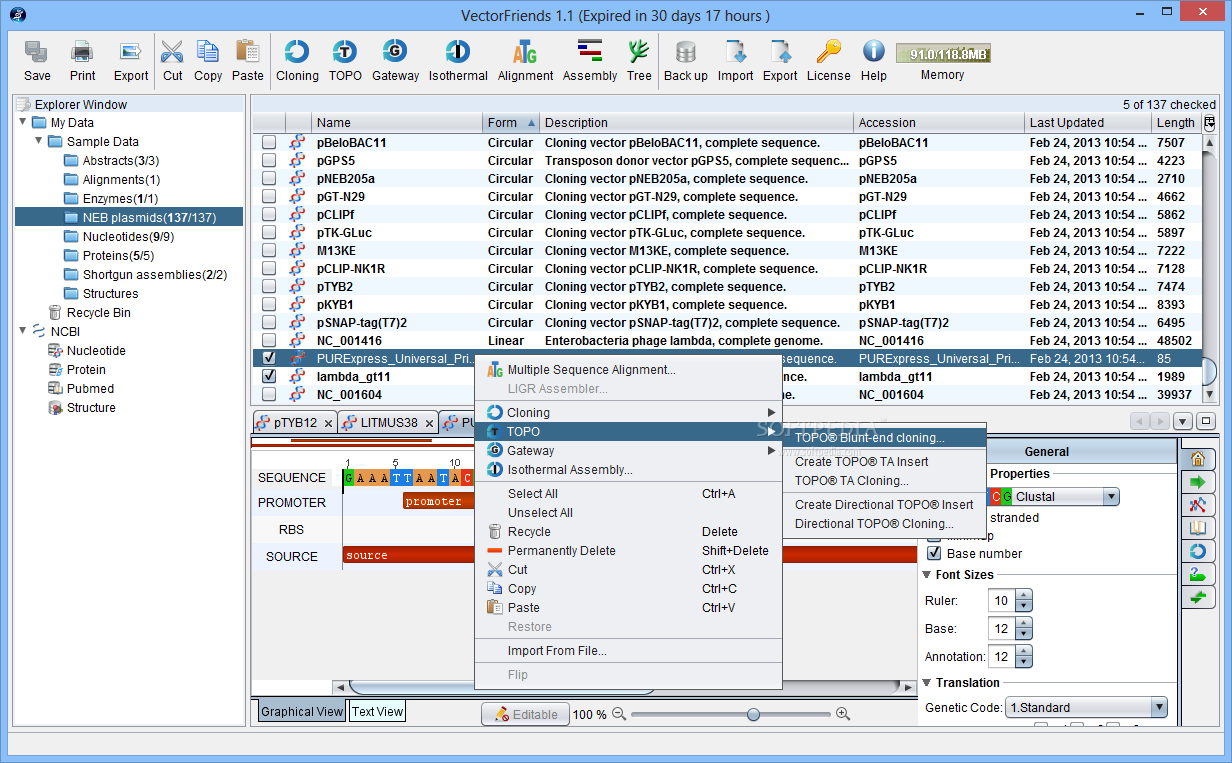The width and height of the screenshot is (1232, 763).
Task: Collapse the My Data tree node
Action: (23, 122)
